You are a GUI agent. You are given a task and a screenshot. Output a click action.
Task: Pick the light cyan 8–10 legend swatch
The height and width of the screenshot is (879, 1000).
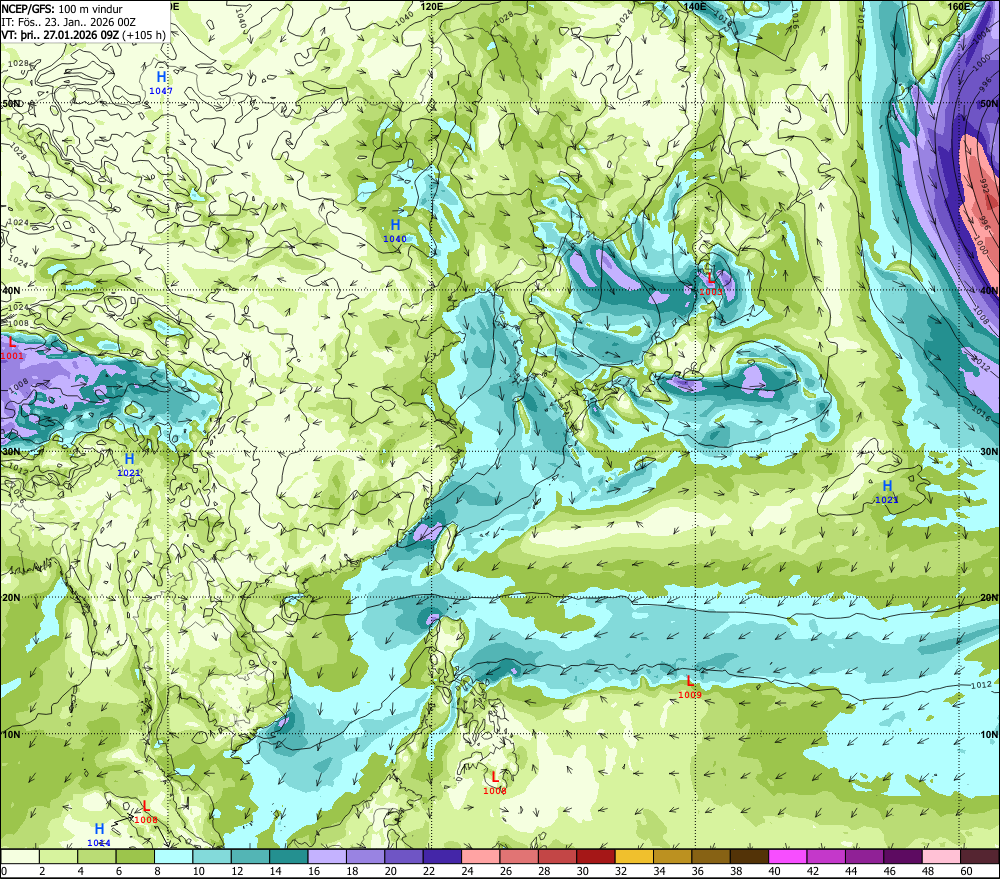[x=173, y=856]
